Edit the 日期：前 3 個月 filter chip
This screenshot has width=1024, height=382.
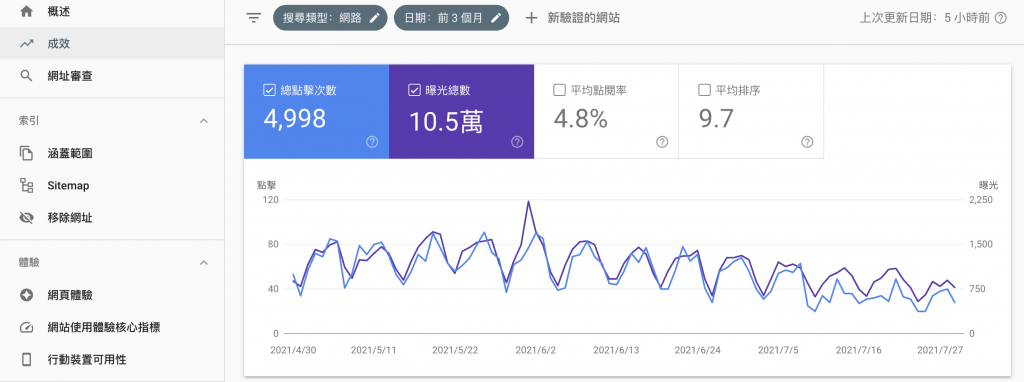click(451, 18)
